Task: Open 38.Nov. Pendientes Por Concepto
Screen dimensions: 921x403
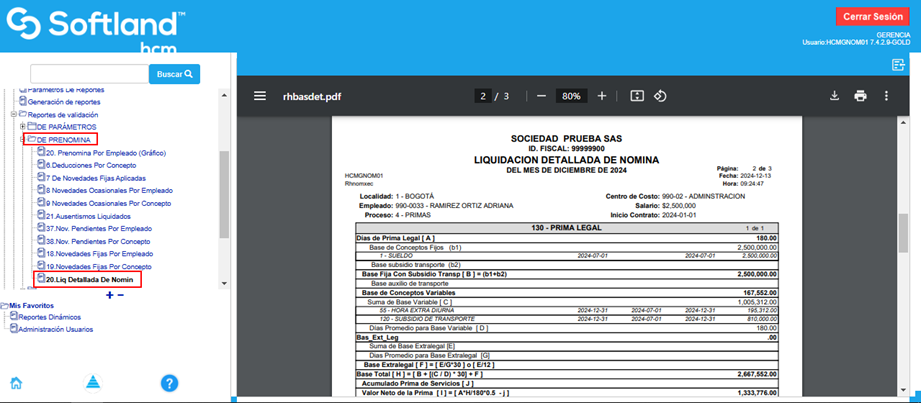Action: click(x=99, y=241)
